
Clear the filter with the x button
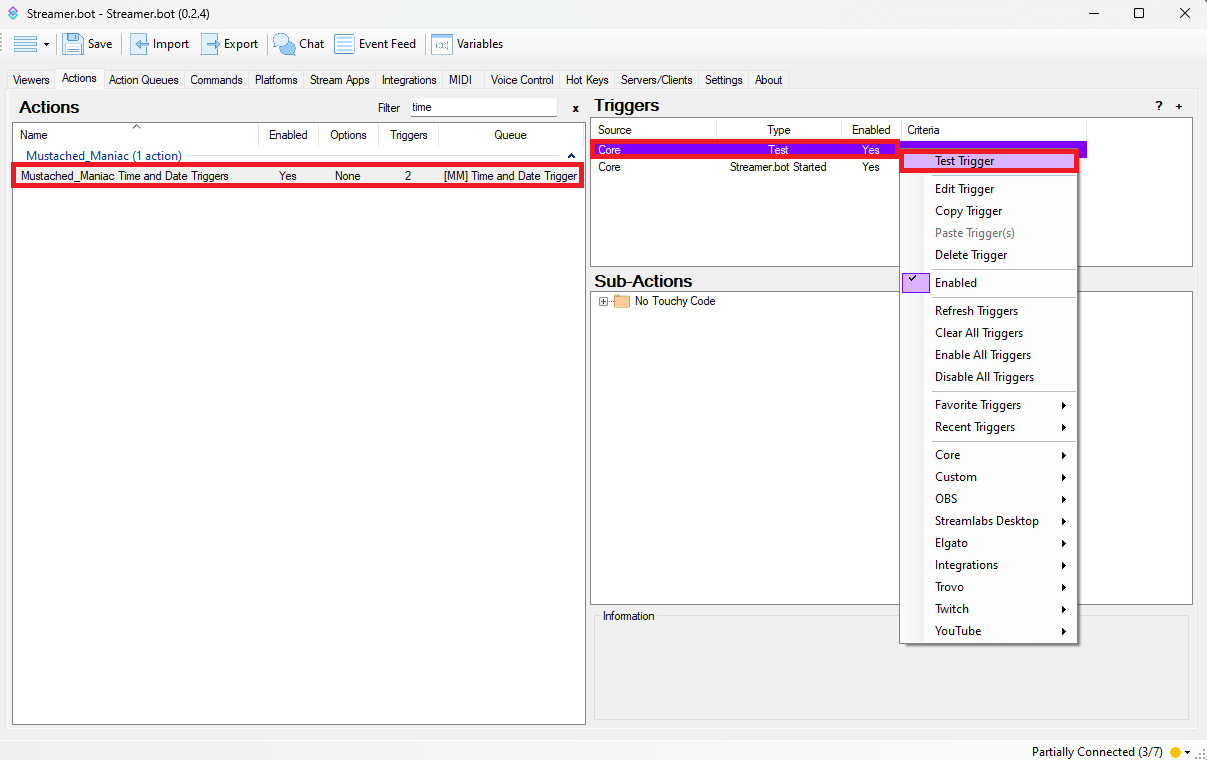point(575,108)
